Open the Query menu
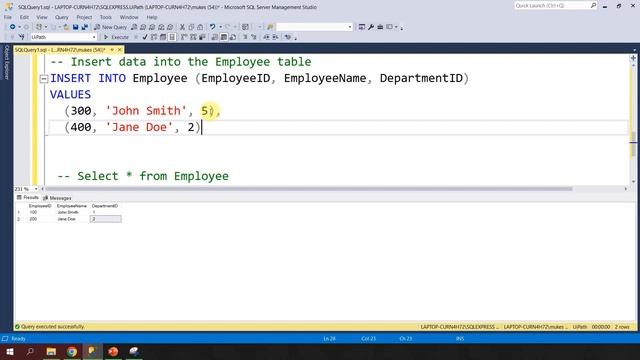 pyautogui.click(x=62, y=17)
